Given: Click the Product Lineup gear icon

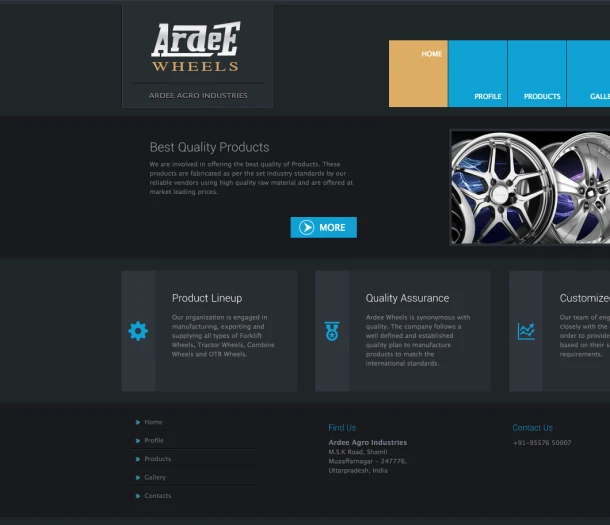Looking at the screenshot, I should [x=138, y=331].
